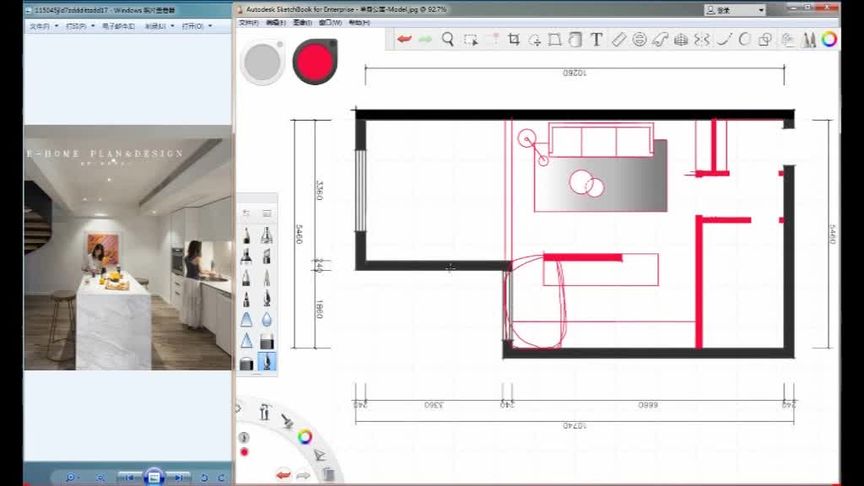This screenshot has width=864, height=486.
Task: Click next image button in photo viewer
Action: [179, 477]
